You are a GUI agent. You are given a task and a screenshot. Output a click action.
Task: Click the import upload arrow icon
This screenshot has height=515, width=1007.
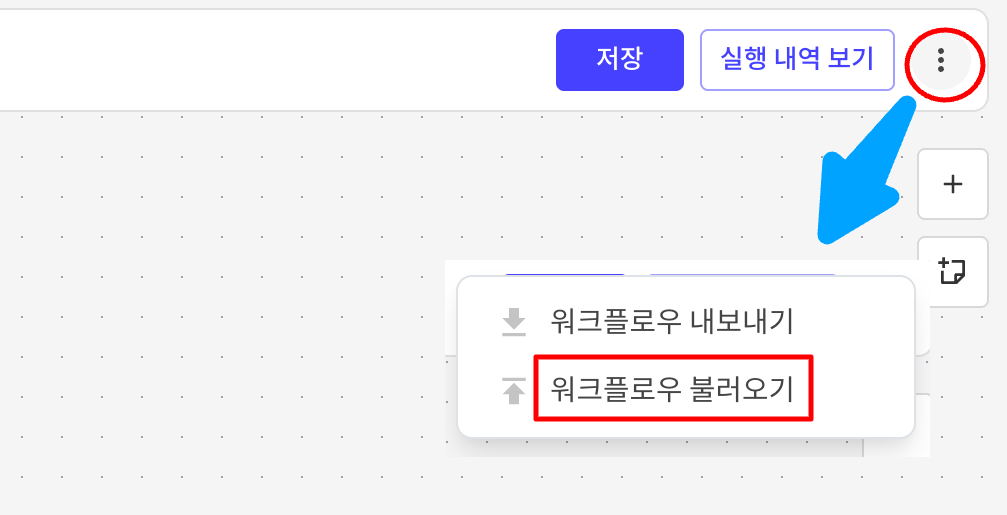[x=513, y=390]
